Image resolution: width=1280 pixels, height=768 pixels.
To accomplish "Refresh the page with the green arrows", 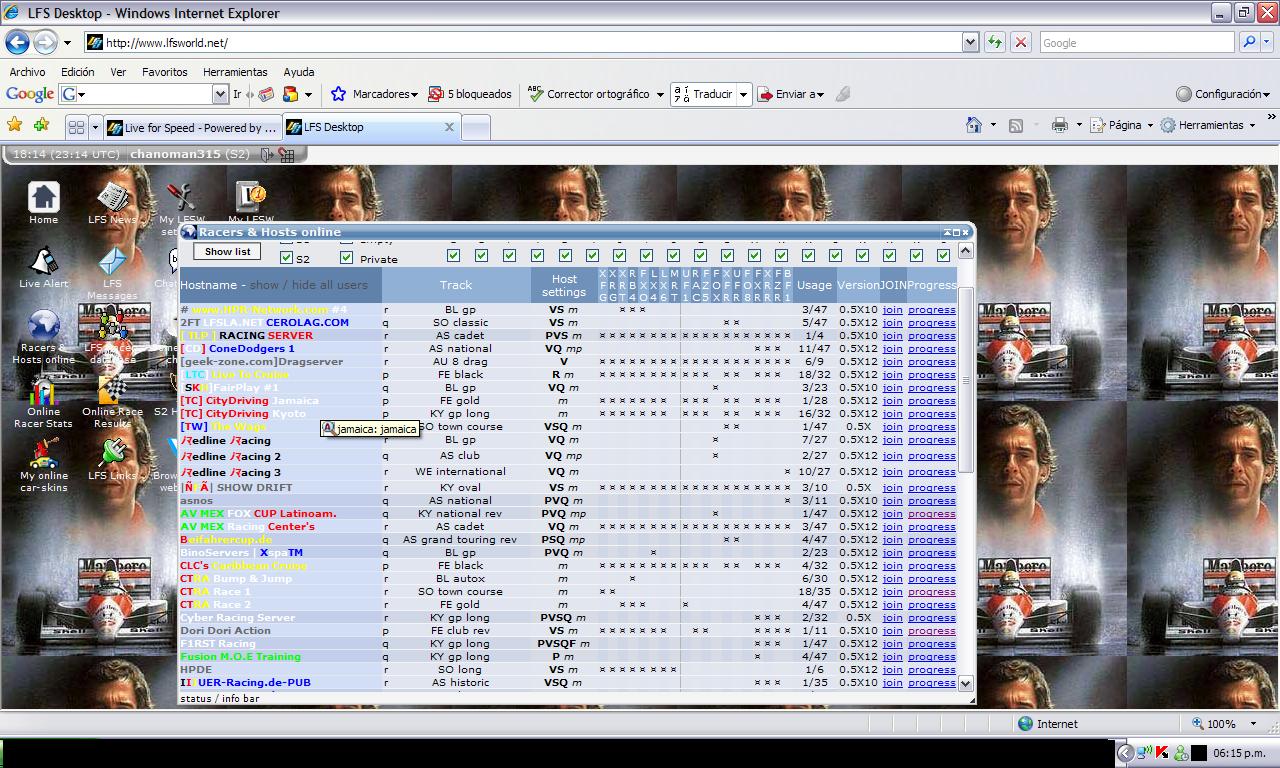I will (994, 42).
